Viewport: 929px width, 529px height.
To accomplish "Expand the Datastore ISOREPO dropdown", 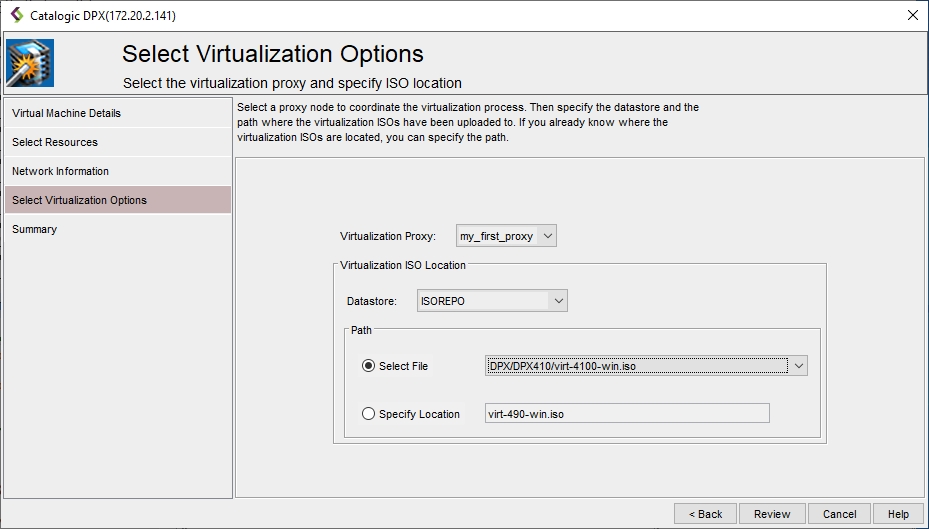I will [558, 301].
